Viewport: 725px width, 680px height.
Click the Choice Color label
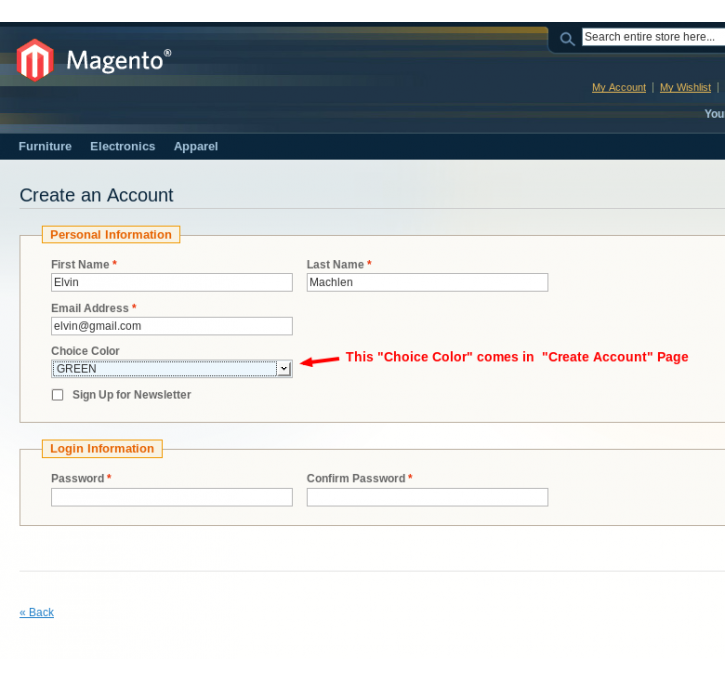pos(85,351)
